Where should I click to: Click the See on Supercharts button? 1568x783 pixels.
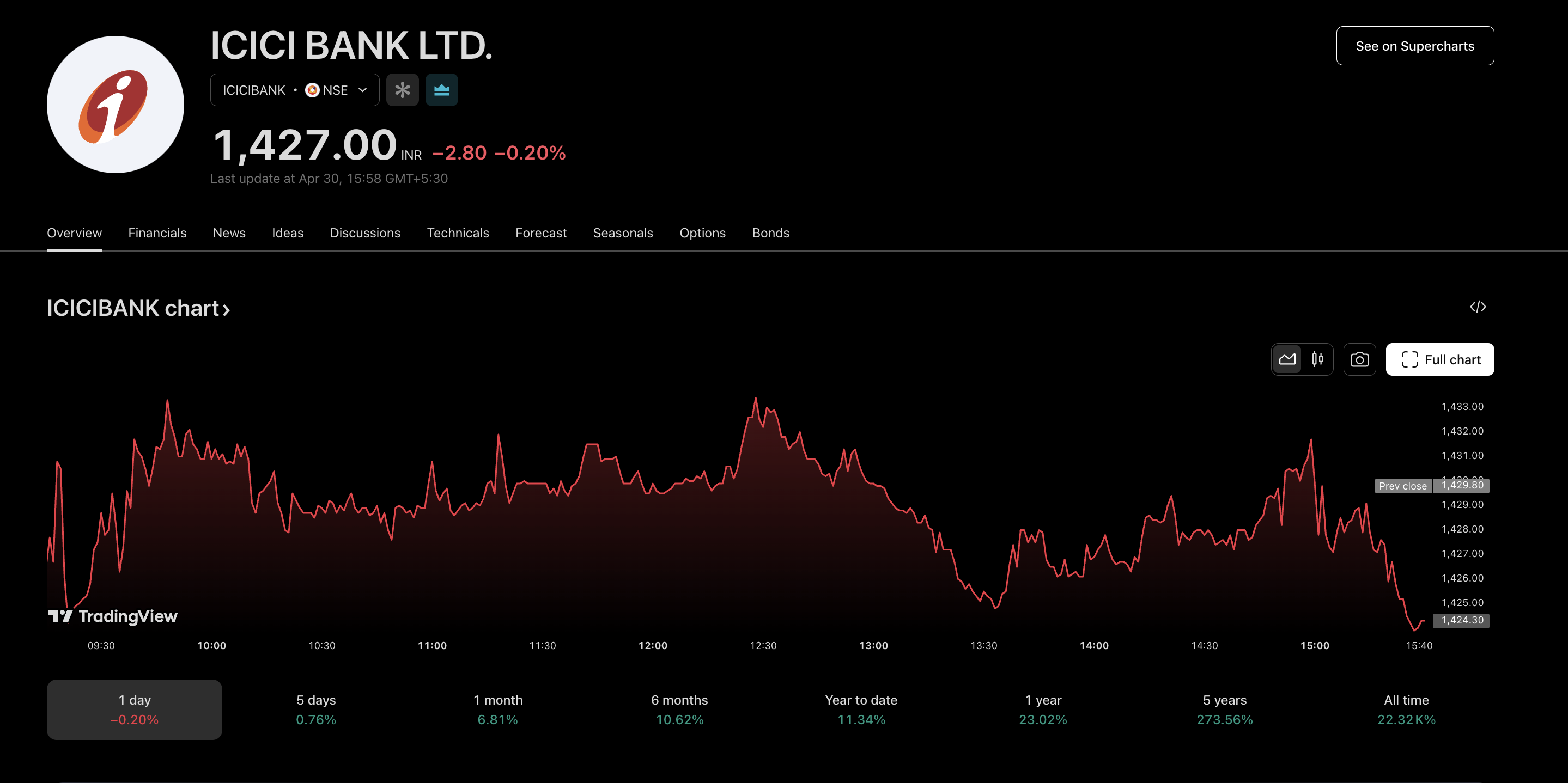pos(1414,46)
